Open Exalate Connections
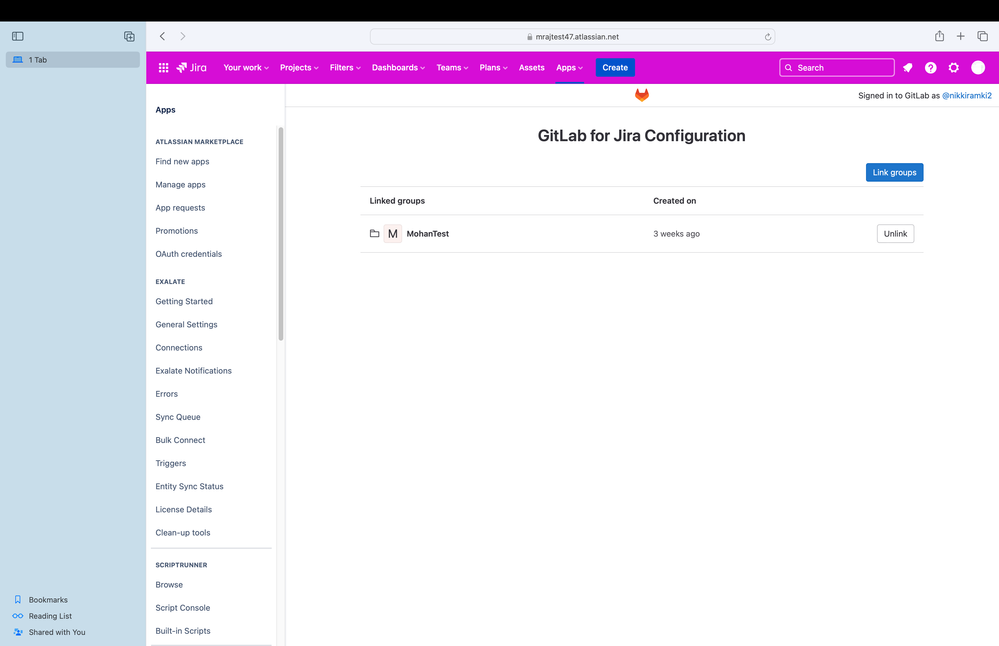Viewport: 999px width, 646px height. pos(178,348)
